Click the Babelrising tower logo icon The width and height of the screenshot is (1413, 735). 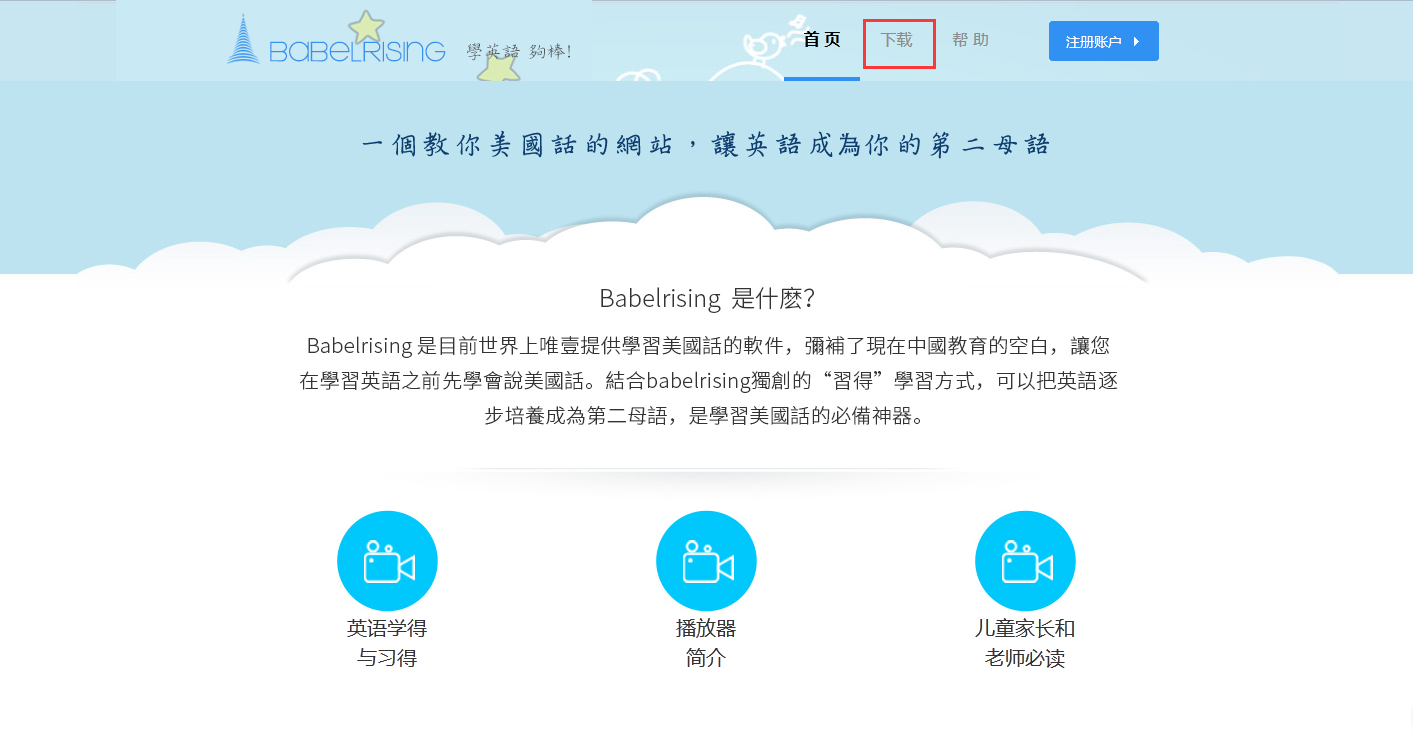tap(243, 39)
